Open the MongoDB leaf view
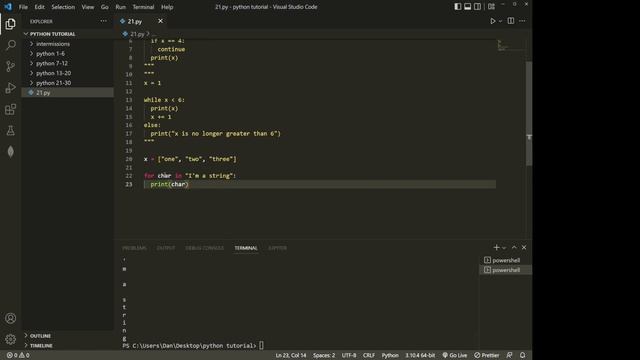Image resolution: width=640 pixels, height=360 pixels. [x=11, y=152]
